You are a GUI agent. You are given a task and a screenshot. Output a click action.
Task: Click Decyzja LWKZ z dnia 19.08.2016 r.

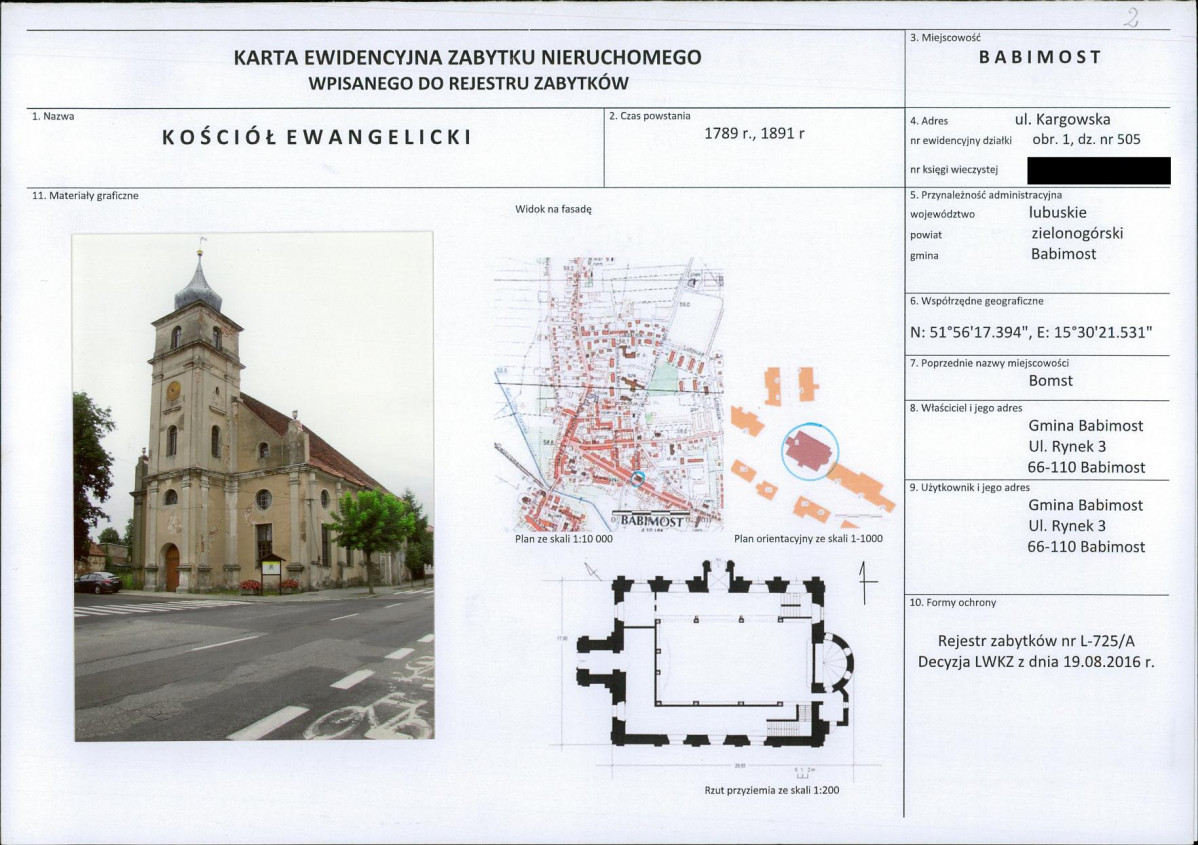(x=1036, y=662)
